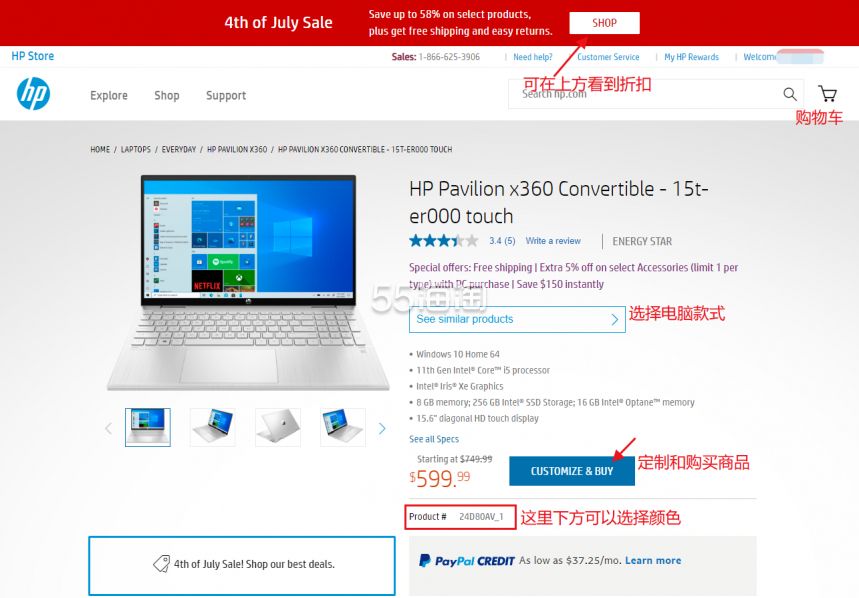Open the Support menu
Viewport: 859px width, 598px height.
pos(226,96)
